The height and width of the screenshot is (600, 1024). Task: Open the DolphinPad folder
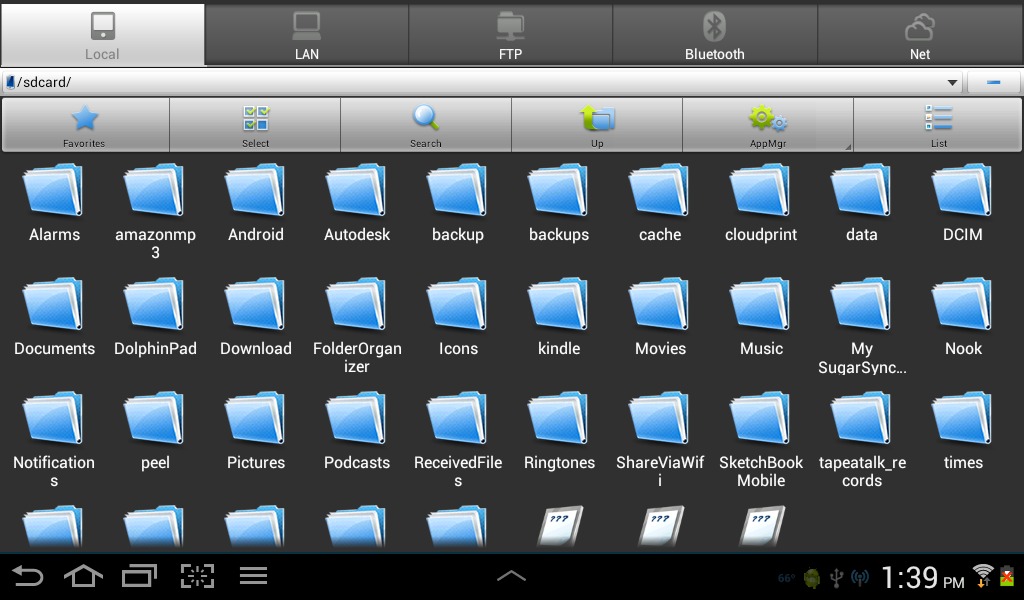click(155, 317)
